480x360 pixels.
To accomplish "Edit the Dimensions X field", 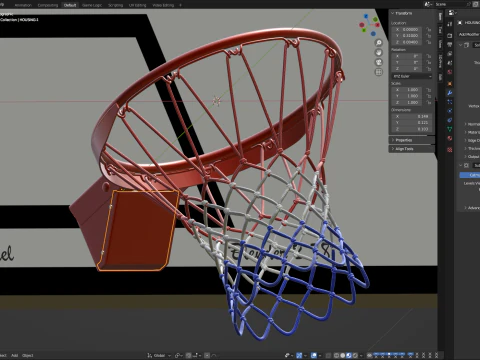I will coord(412,116).
